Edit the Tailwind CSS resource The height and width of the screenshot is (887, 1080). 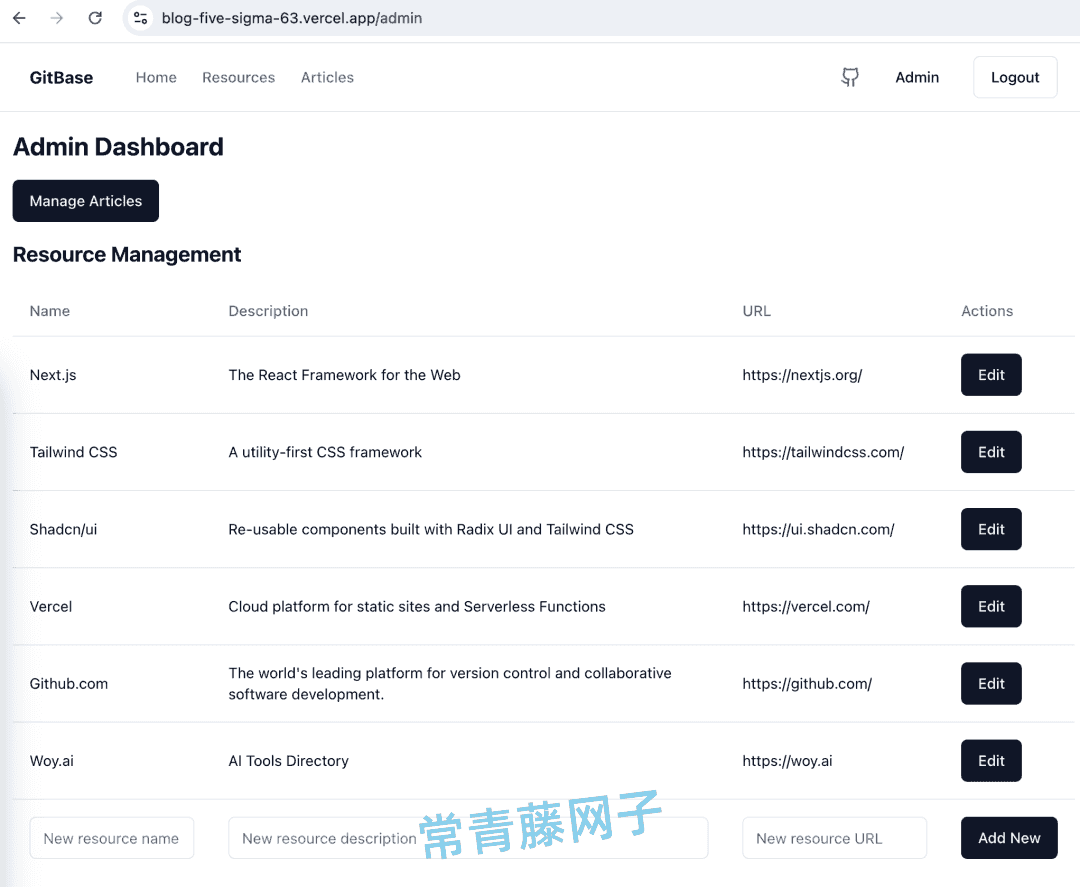click(991, 452)
